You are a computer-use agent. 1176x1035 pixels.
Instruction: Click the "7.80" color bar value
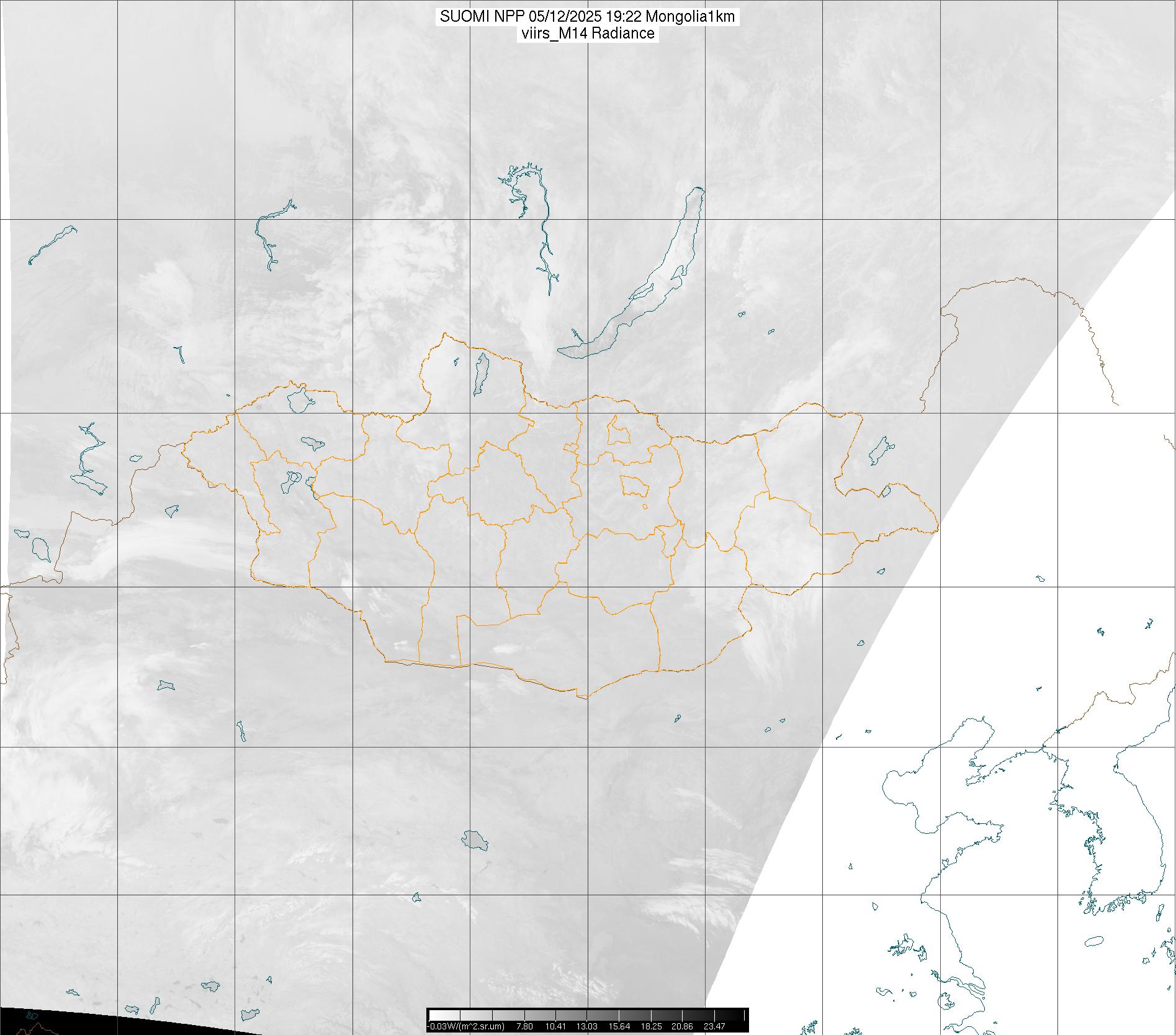point(525,1026)
